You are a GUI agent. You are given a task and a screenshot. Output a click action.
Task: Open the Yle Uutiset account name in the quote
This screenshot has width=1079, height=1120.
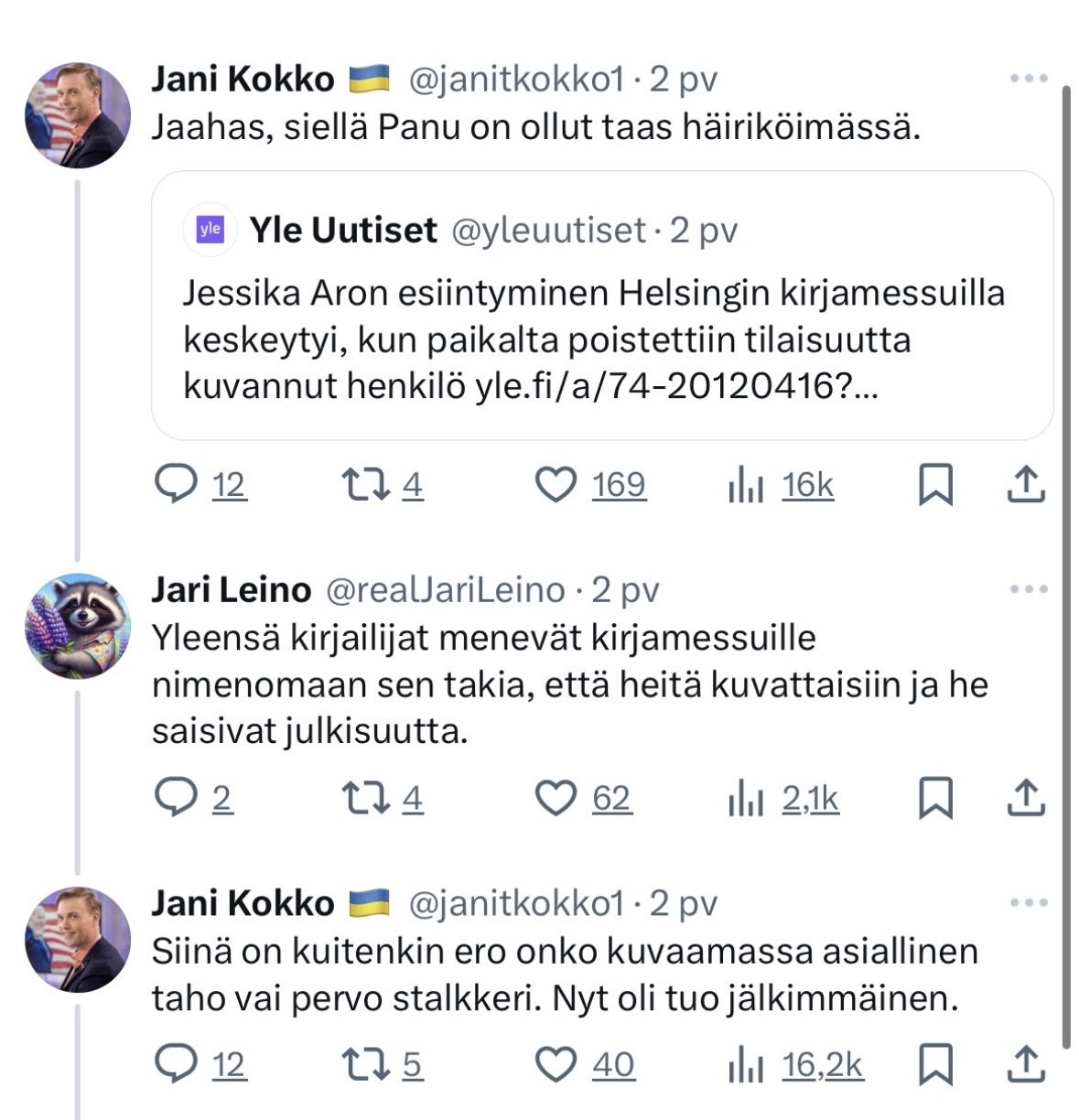tap(343, 230)
